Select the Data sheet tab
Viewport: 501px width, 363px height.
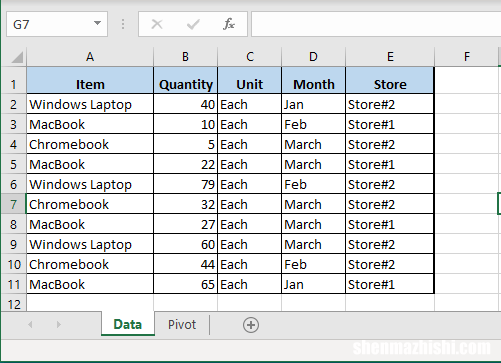tap(128, 324)
